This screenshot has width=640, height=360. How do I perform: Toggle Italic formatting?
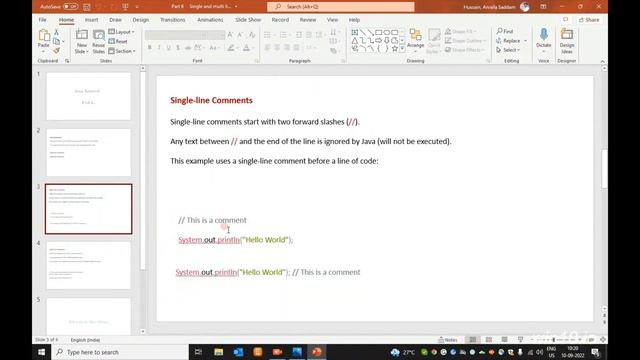[x=159, y=48]
